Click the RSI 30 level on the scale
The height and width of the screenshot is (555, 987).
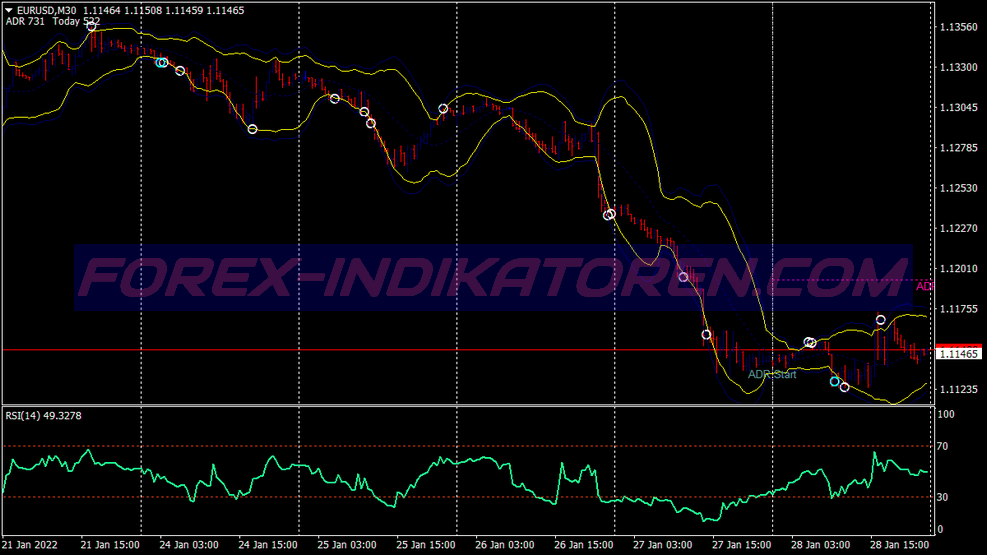coord(943,497)
